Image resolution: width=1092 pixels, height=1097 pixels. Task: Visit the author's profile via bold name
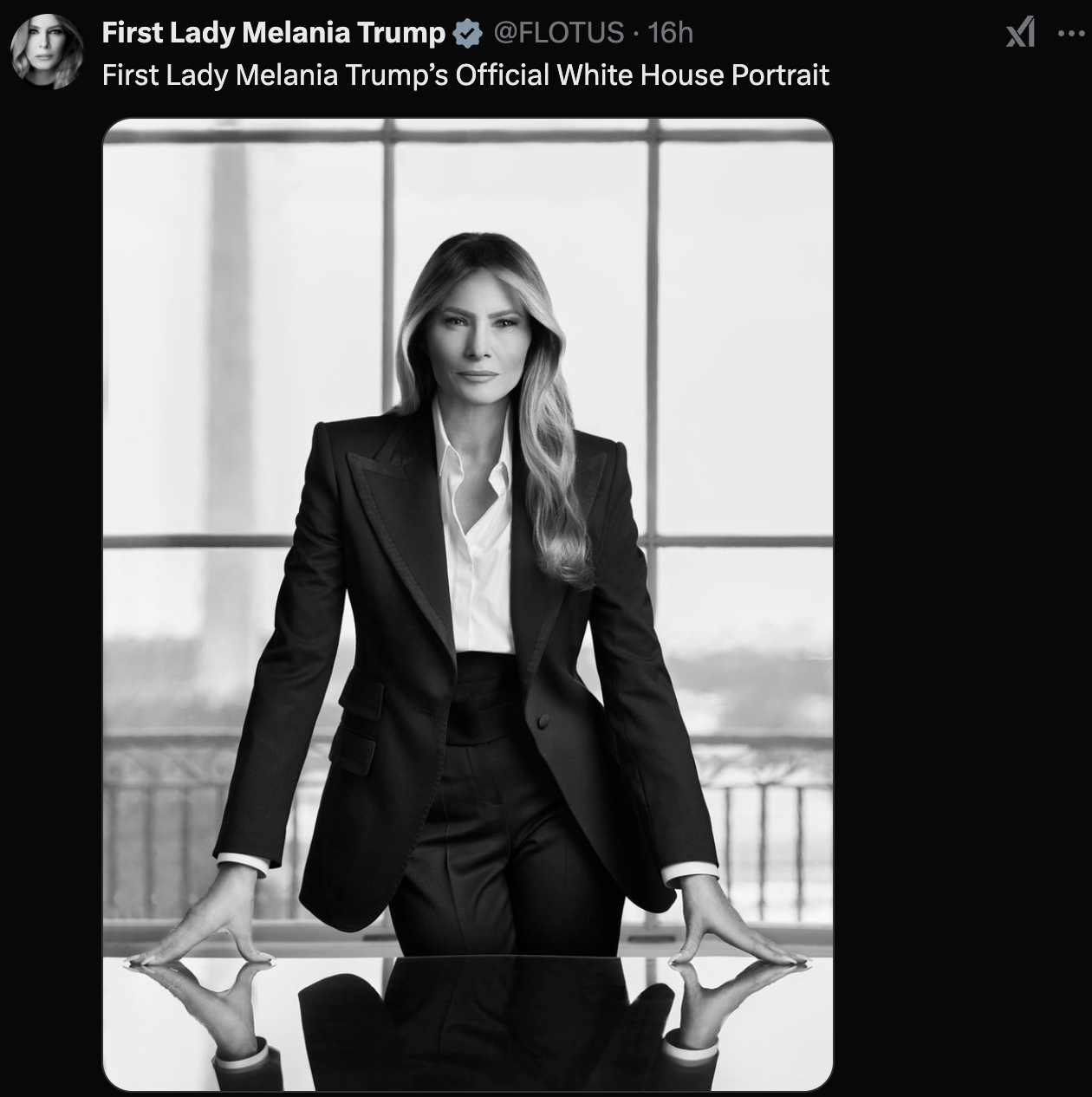[273, 33]
